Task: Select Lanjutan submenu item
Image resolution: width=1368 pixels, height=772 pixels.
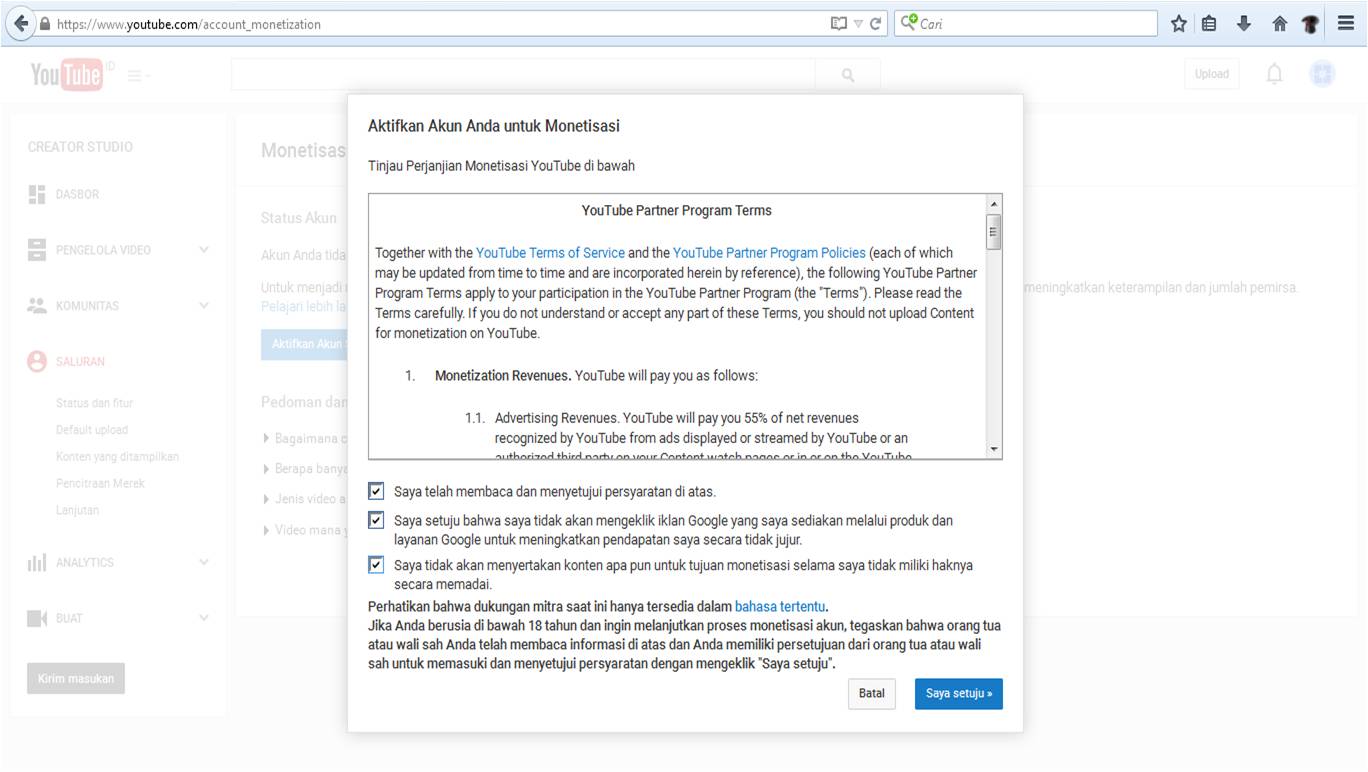Action: (x=77, y=511)
